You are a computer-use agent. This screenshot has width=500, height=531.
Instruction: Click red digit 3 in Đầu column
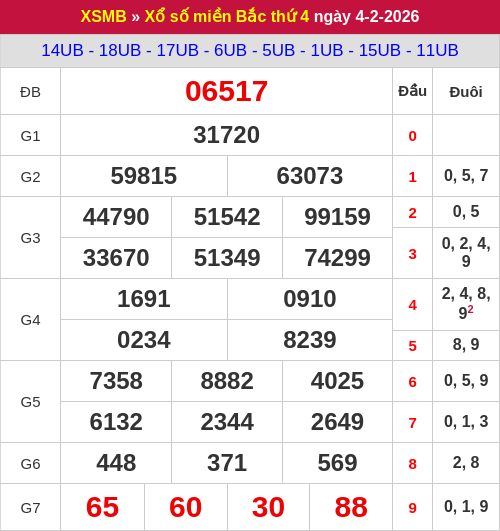click(412, 254)
